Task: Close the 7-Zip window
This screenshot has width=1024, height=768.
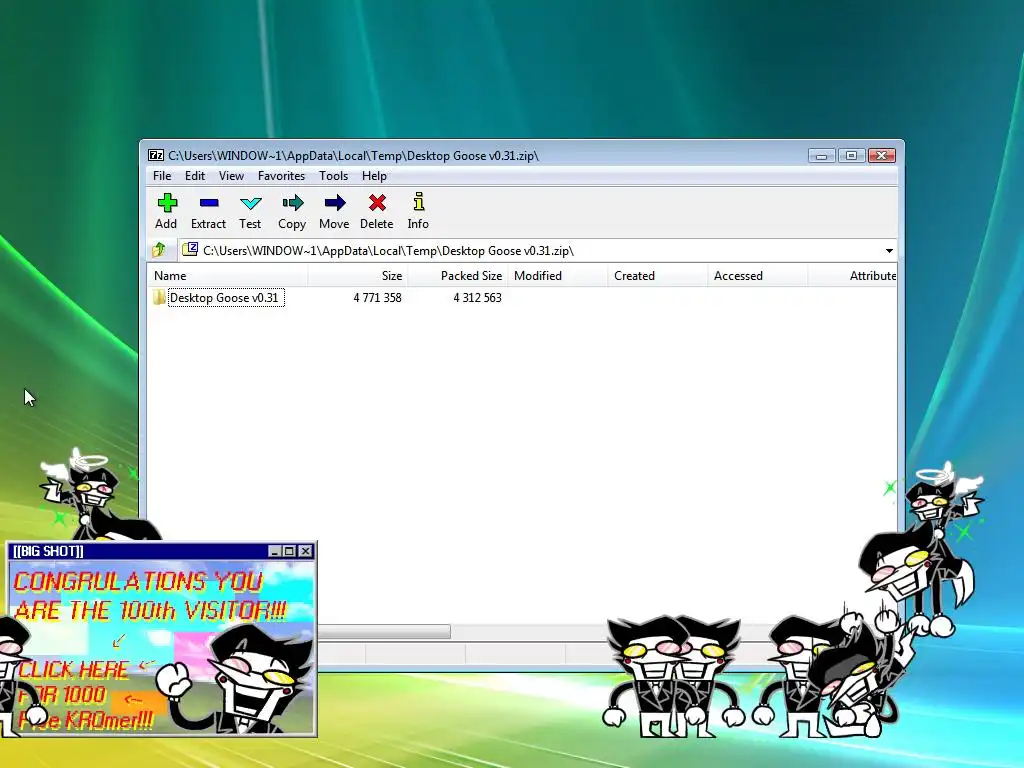Action: tap(881, 155)
